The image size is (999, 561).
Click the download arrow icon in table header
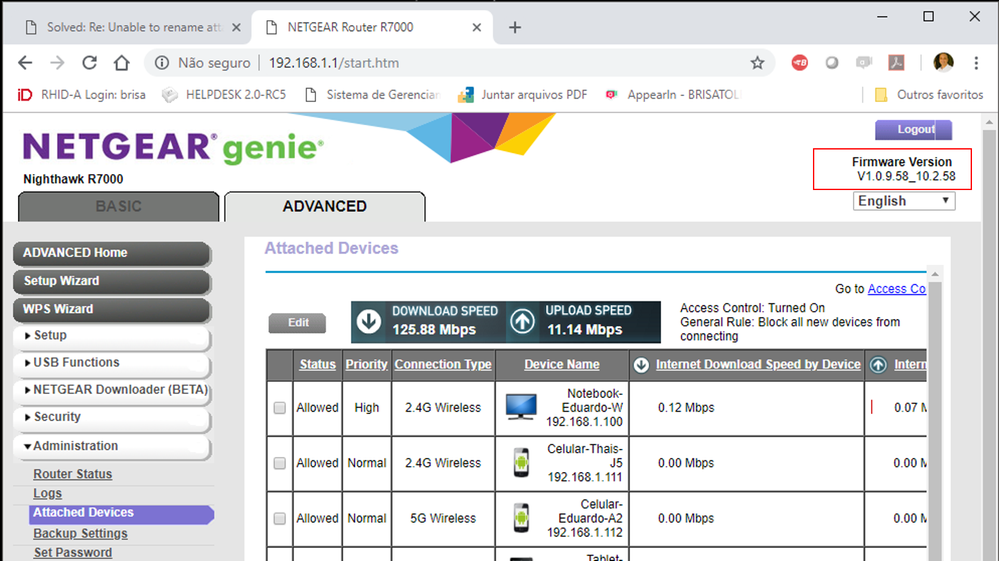pos(642,365)
